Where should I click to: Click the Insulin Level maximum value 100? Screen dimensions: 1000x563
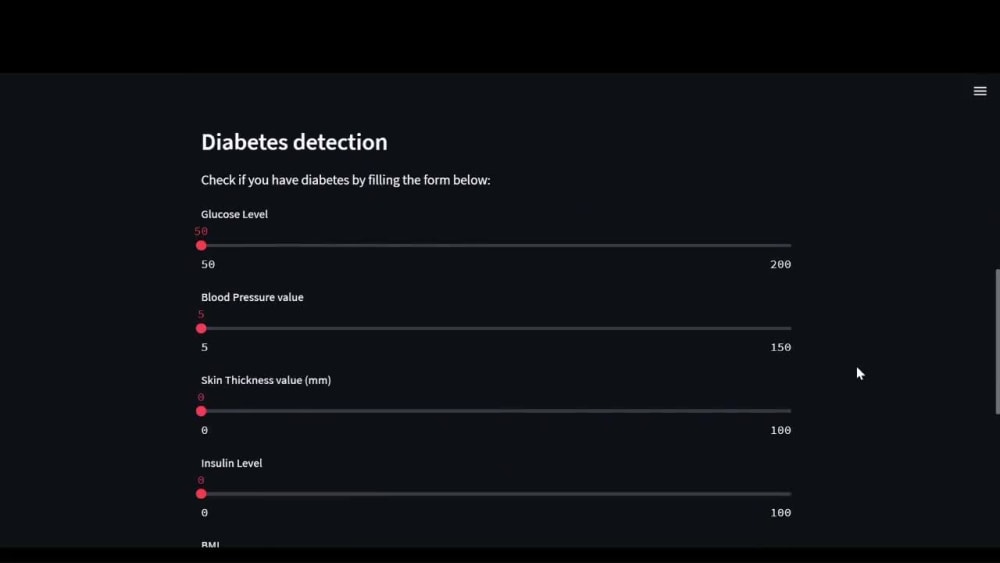[x=781, y=513]
